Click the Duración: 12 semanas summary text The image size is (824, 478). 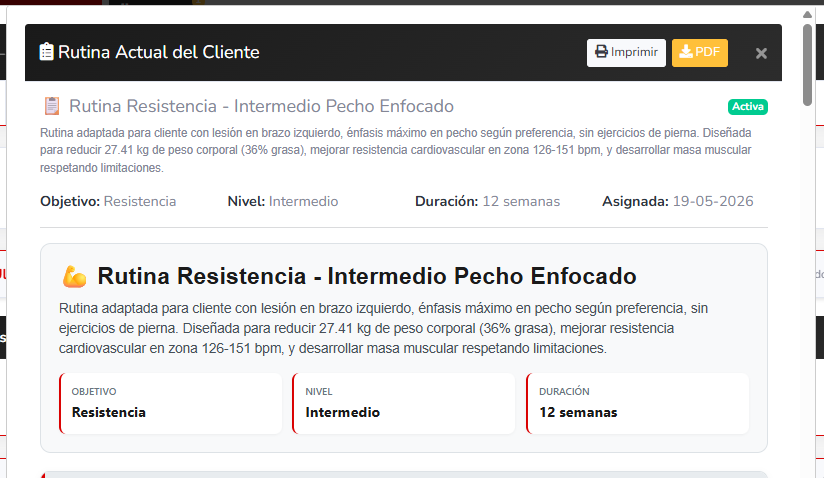487,201
